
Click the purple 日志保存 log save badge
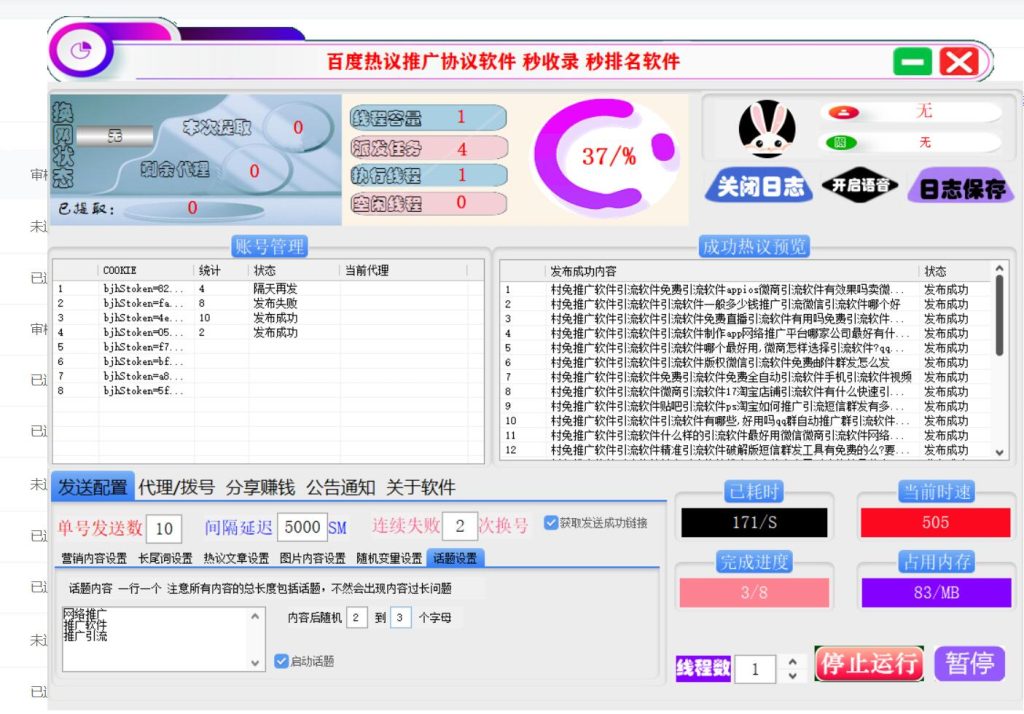click(x=962, y=186)
